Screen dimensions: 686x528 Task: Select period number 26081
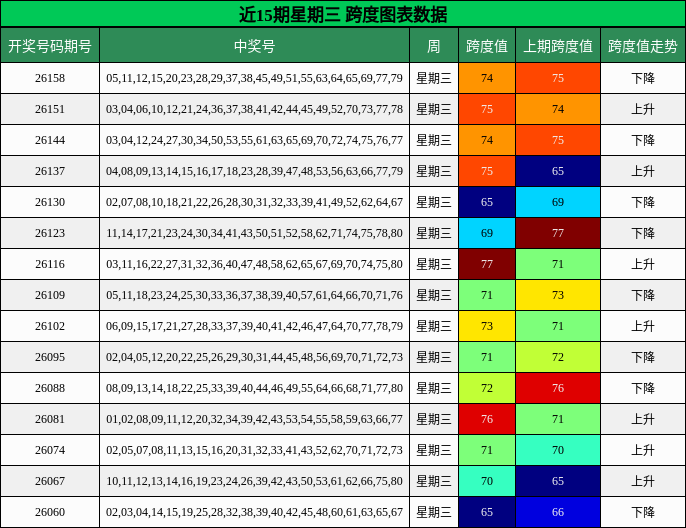coord(50,419)
